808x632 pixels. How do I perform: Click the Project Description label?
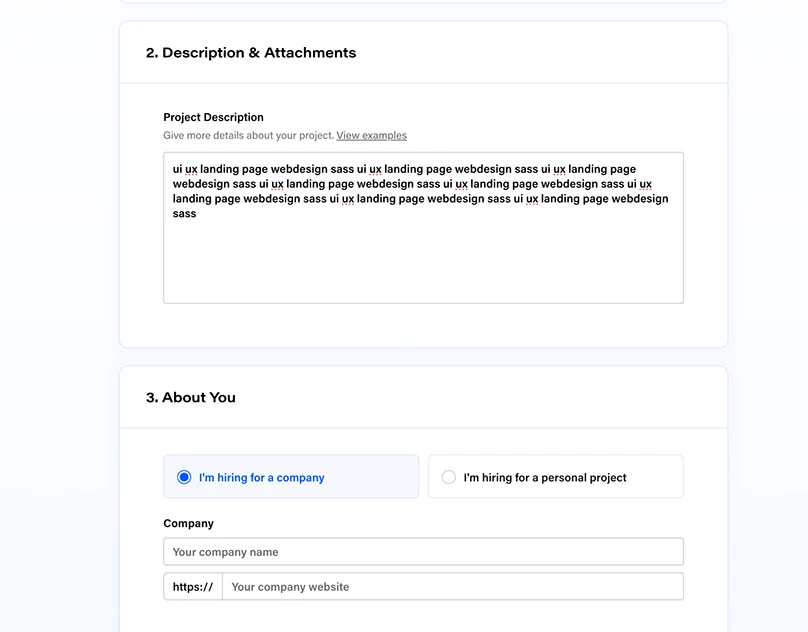click(x=213, y=117)
